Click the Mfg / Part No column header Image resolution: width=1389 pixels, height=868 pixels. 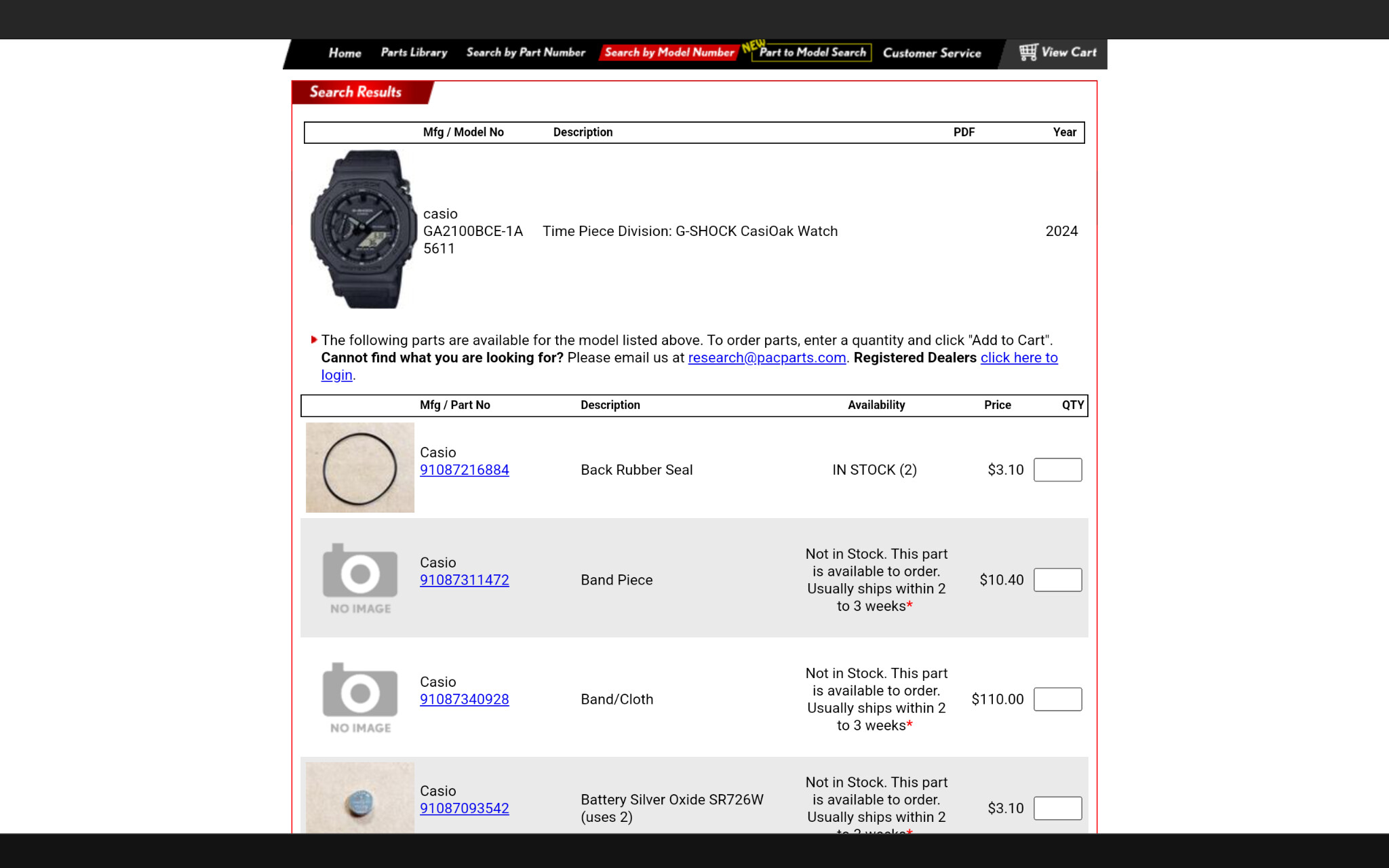pyautogui.click(x=454, y=405)
